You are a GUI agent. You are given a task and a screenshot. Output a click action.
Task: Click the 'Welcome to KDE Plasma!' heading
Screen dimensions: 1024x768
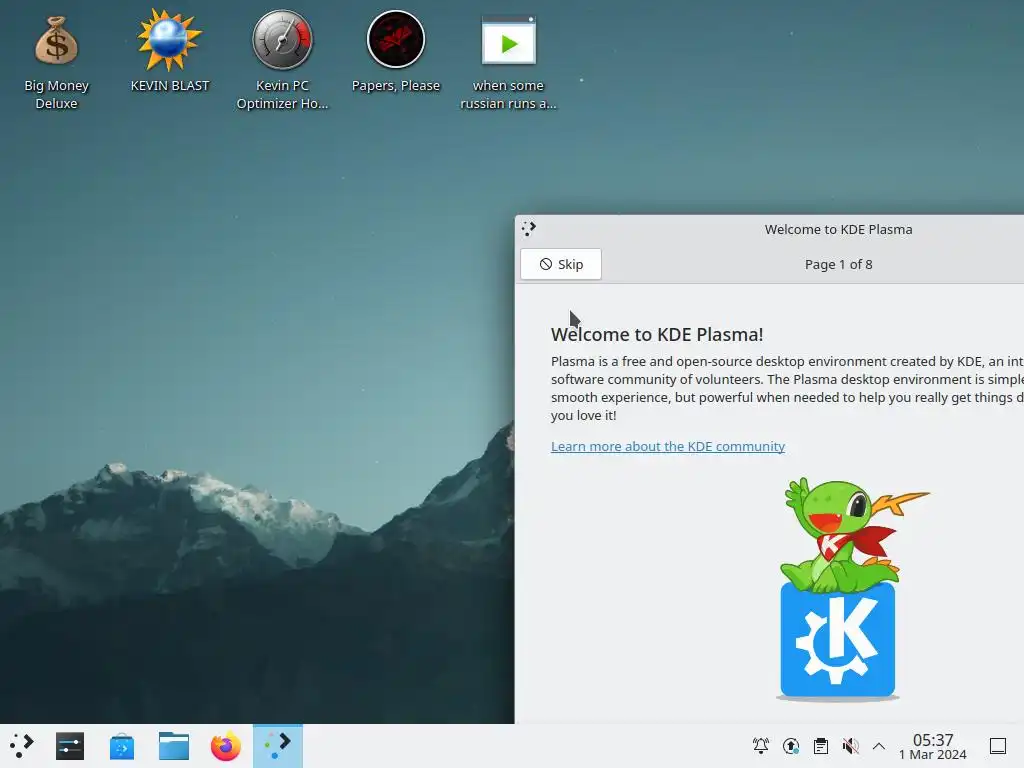(657, 334)
